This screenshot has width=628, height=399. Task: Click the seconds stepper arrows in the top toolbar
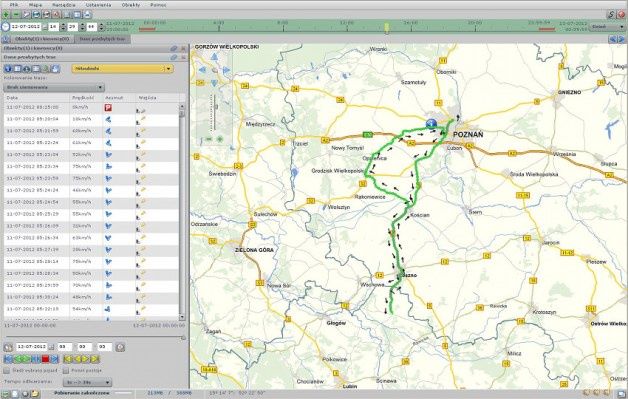pos(101,27)
